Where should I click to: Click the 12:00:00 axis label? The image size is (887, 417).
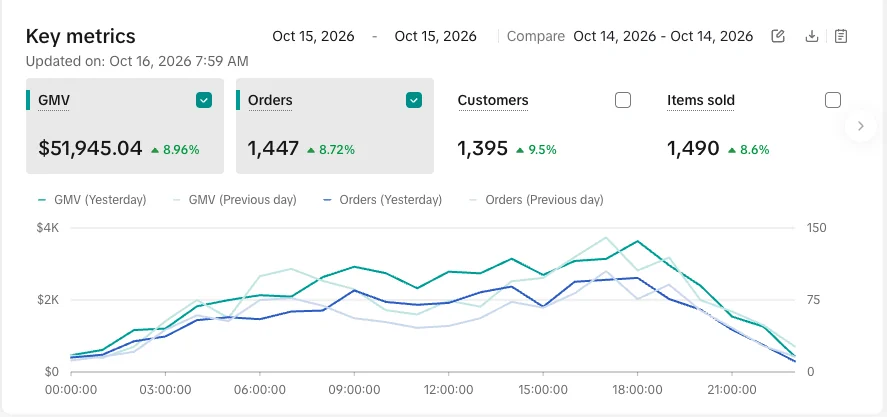pos(449,390)
